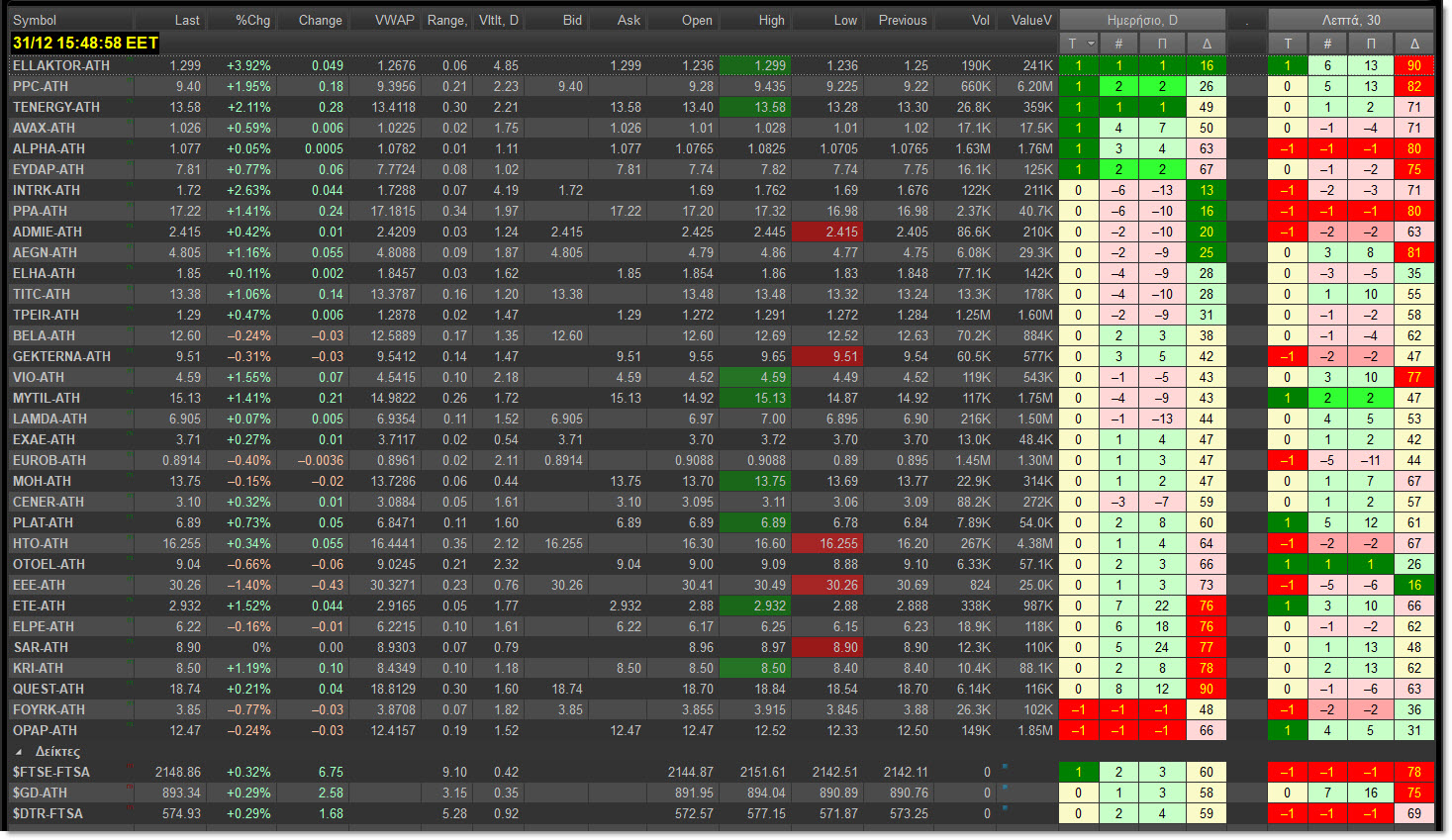
Task: Click the red 90 cell in the ELLAKTOR-ATH row
Action: tap(1414, 65)
